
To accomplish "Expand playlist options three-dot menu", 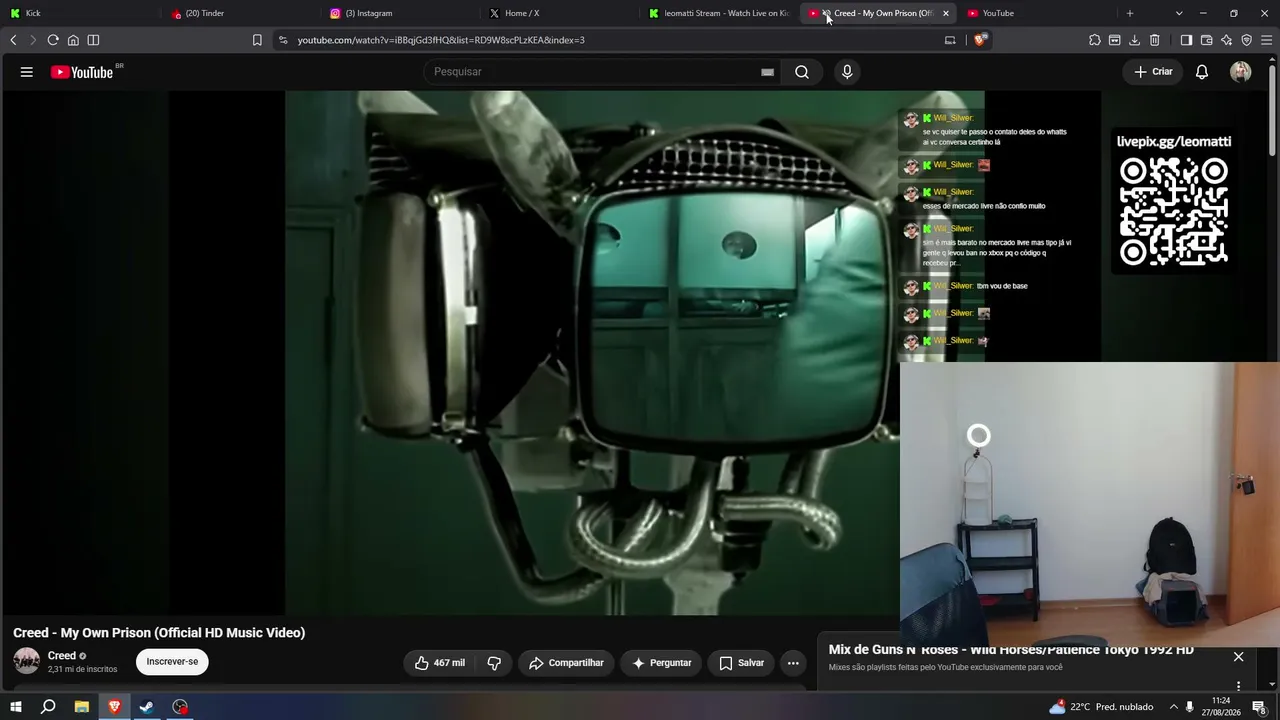I will point(1238,686).
